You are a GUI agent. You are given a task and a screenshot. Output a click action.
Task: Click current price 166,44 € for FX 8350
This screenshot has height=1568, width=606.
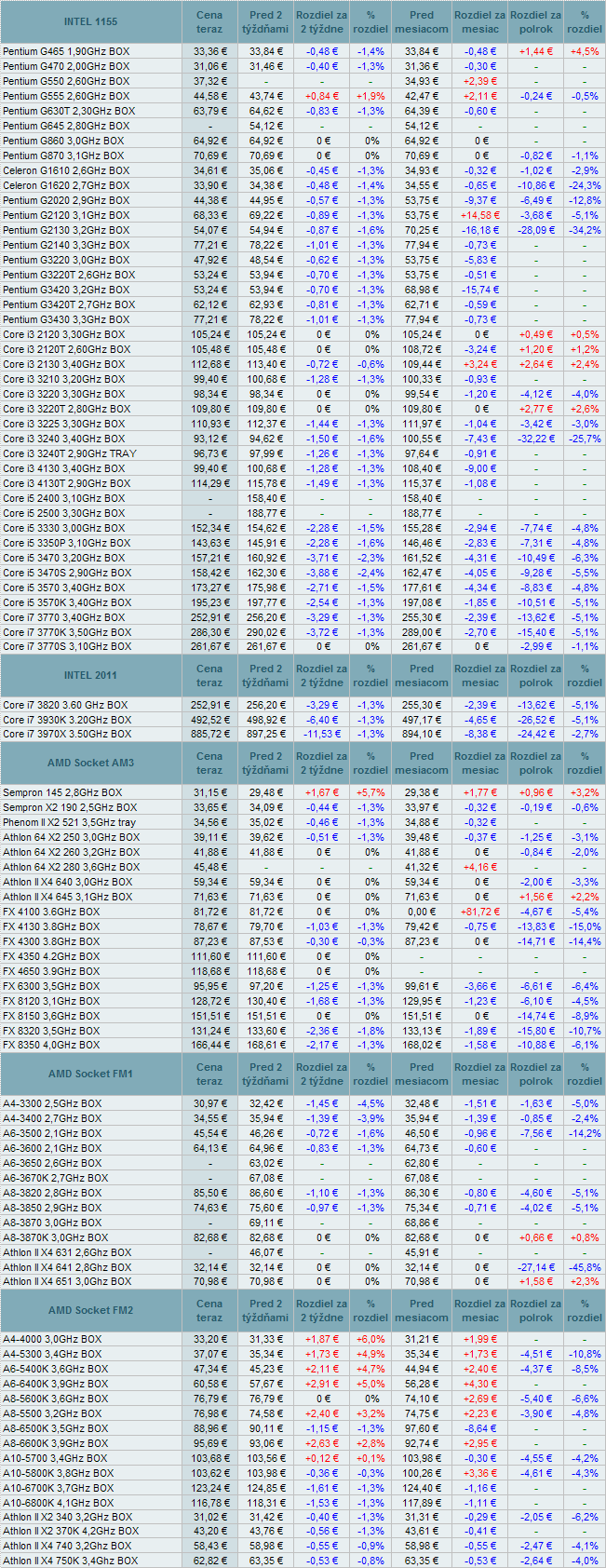tap(209, 1046)
